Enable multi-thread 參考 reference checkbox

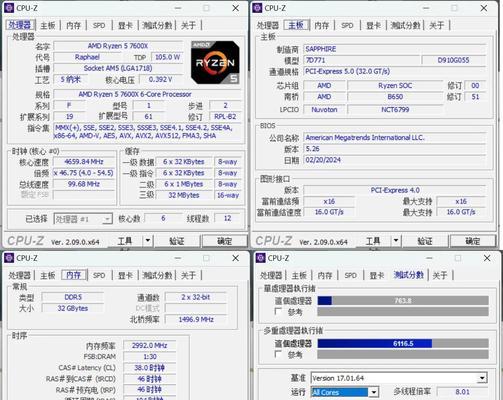tap(278, 354)
